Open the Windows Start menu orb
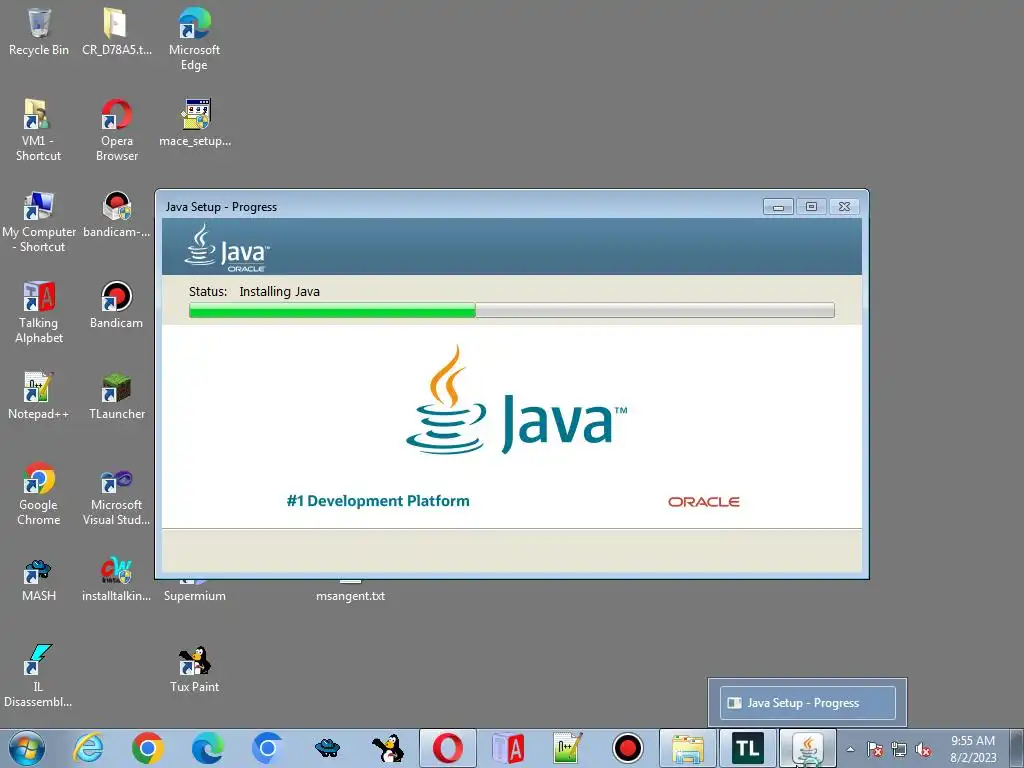Image resolution: width=1024 pixels, height=768 pixels. [27, 748]
